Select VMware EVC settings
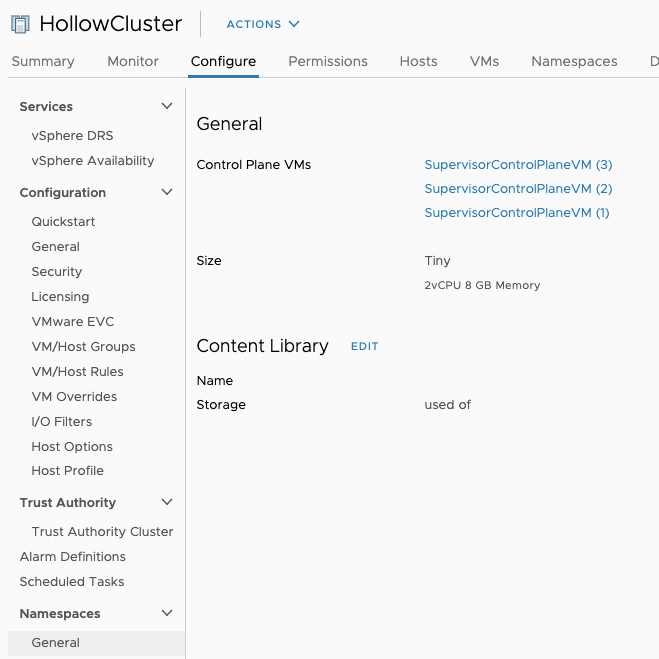Screen dimensions: 659x659 pyautogui.click(x=73, y=321)
